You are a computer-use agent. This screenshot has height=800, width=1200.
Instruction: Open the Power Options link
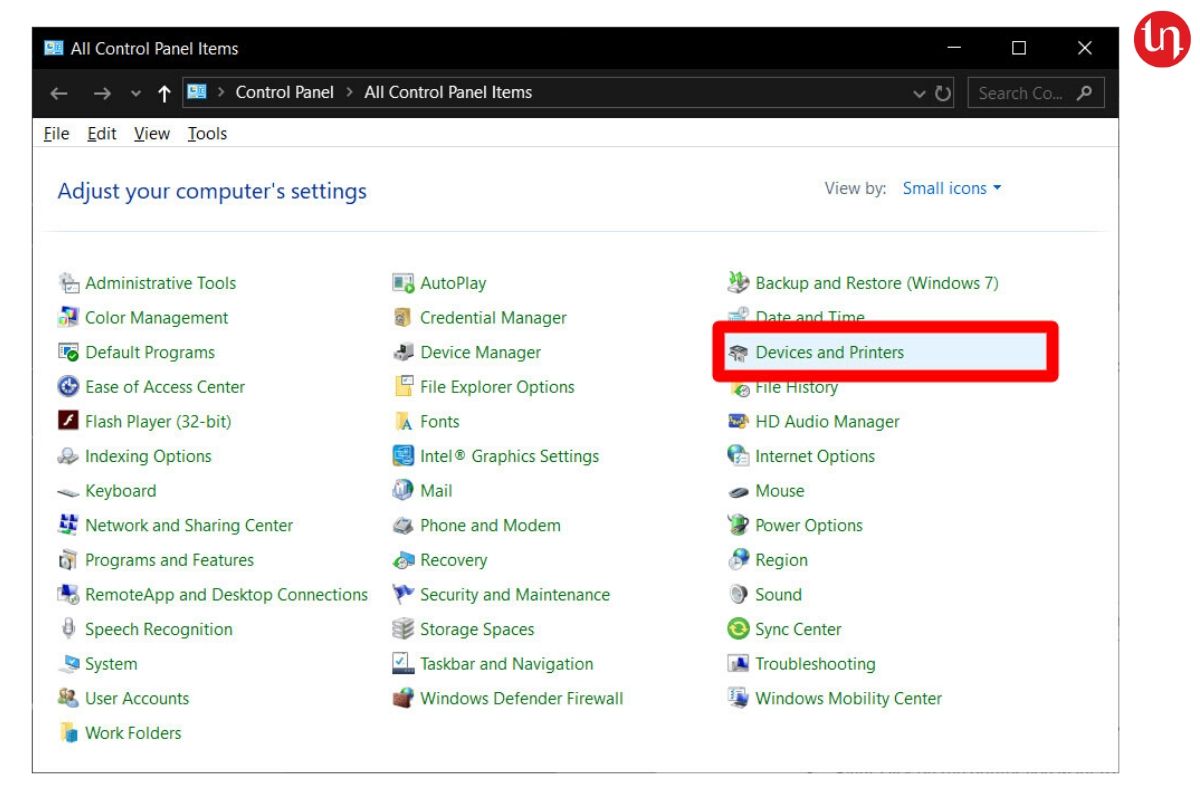[x=809, y=525]
